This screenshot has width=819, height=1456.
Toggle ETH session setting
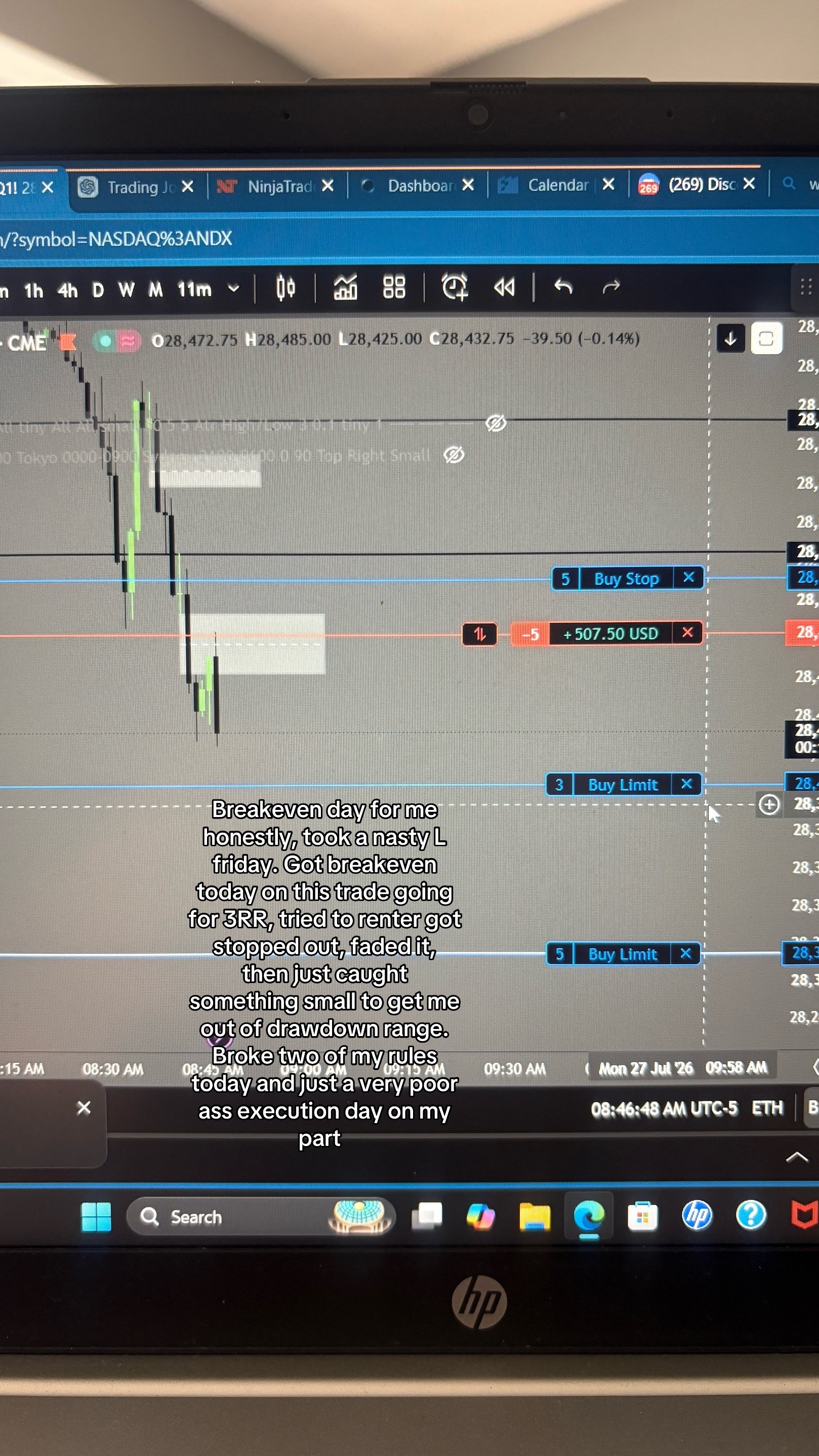[x=767, y=1109]
